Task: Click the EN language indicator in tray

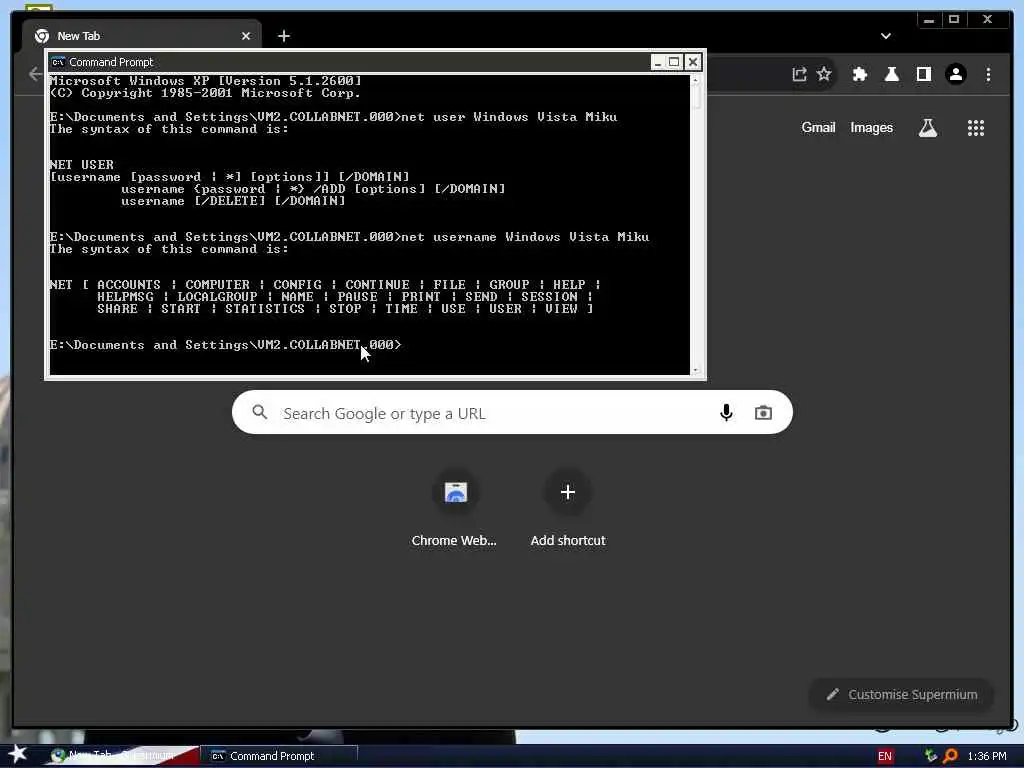Action: [885, 756]
